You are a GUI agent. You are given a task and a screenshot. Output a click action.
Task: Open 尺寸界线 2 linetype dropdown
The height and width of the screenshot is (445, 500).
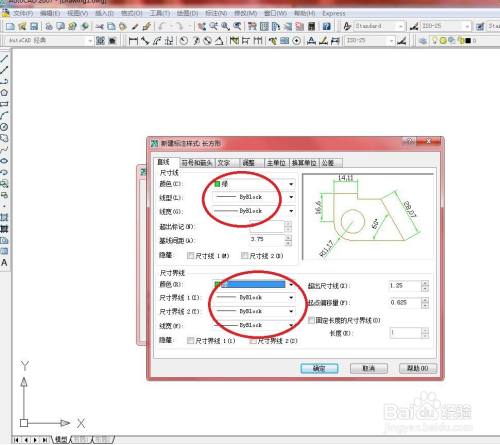254,311
